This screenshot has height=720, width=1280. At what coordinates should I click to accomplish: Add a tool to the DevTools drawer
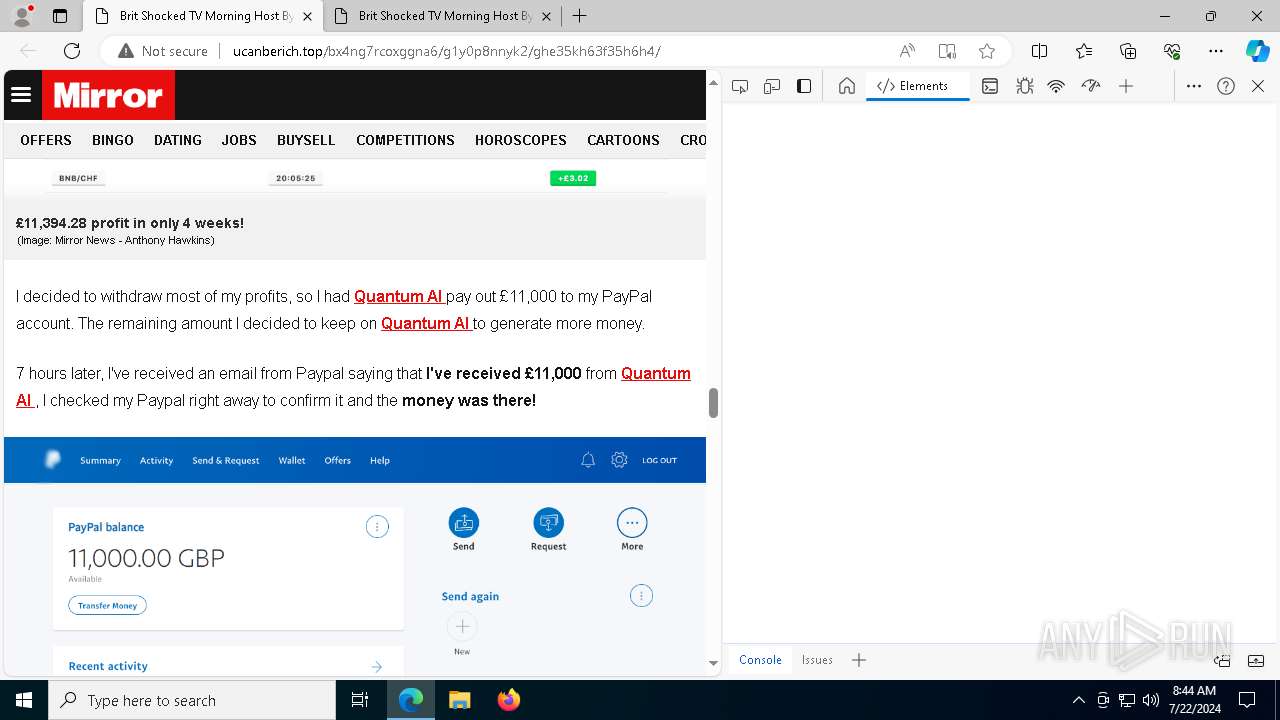pos(859,660)
